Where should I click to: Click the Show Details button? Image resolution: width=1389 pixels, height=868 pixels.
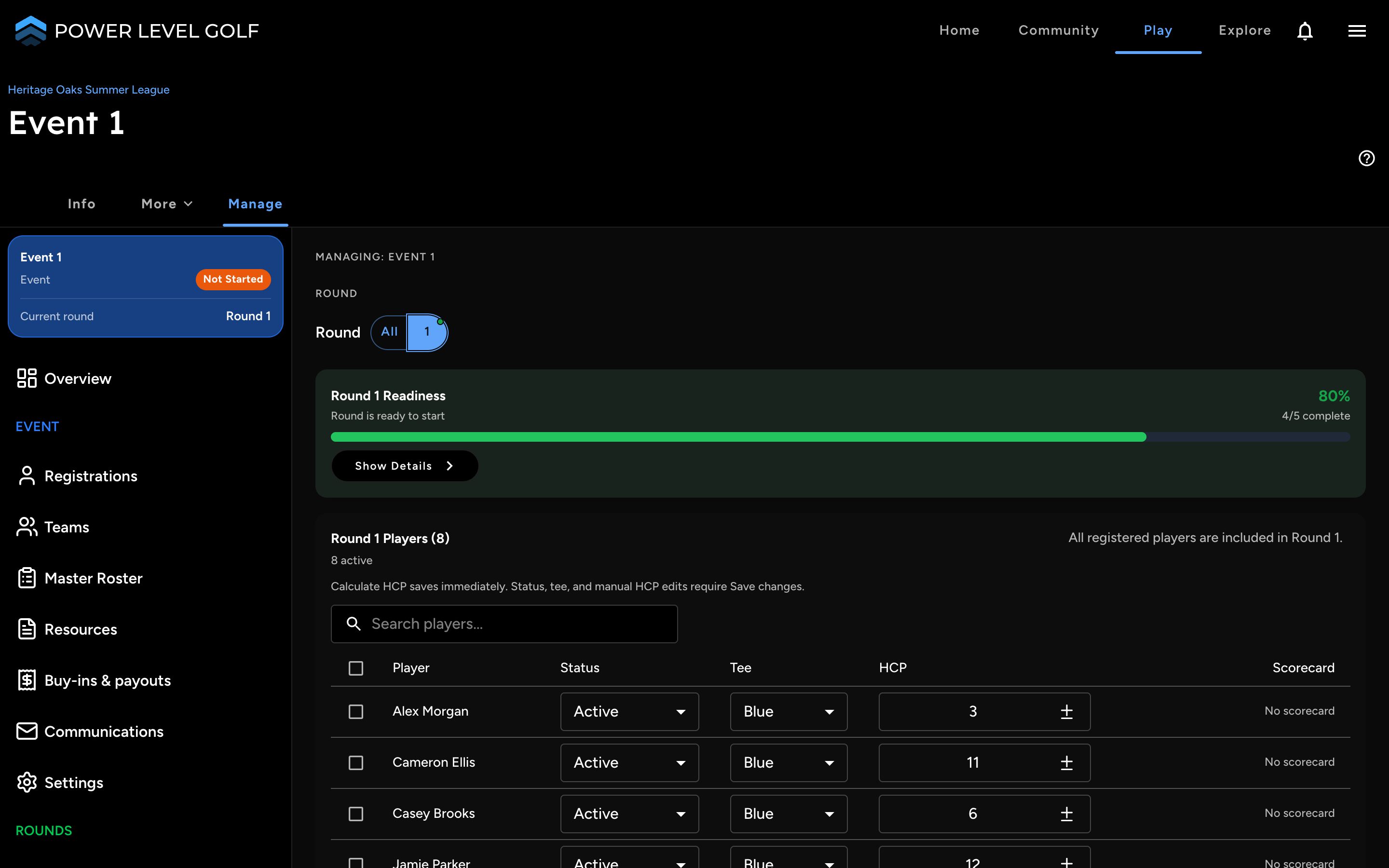[x=405, y=466]
